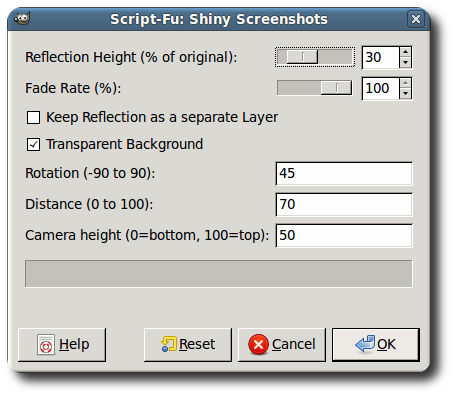Click the Distance input field
This screenshot has width=454, height=396.
(x=344, y=205)
